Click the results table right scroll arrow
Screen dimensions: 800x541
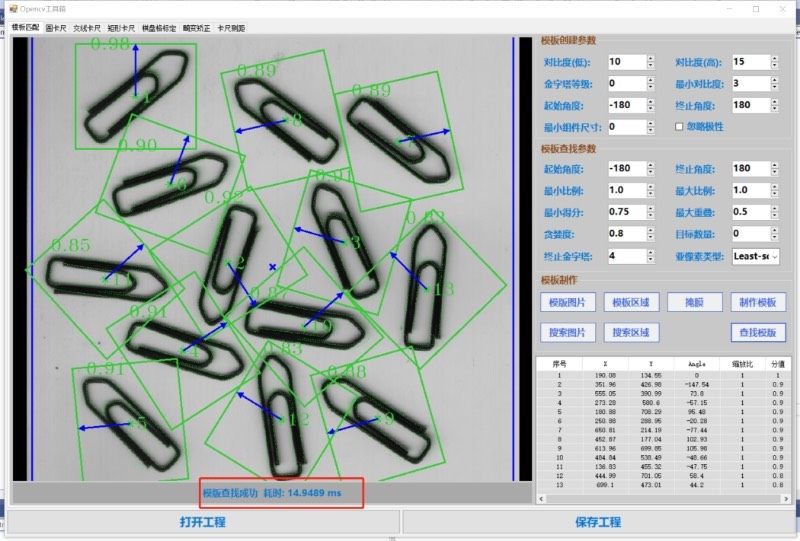[x=786, y=499]
